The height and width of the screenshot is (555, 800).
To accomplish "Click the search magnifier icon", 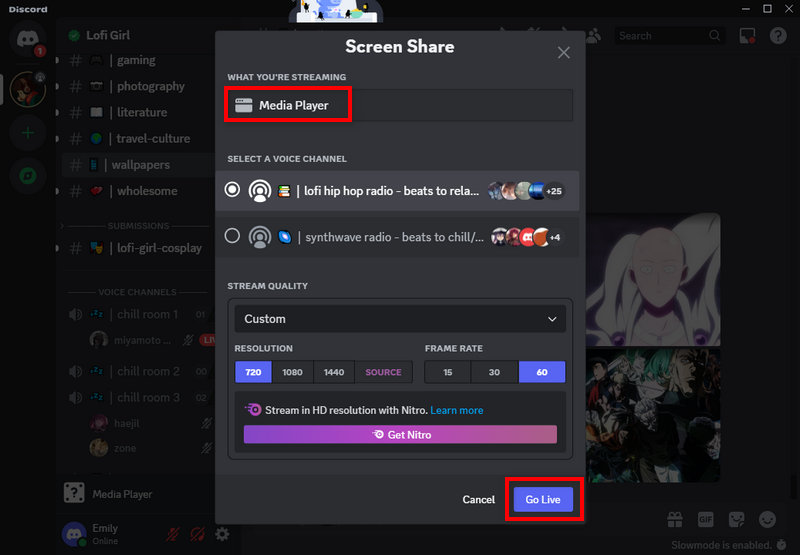I will coord(714,36).
